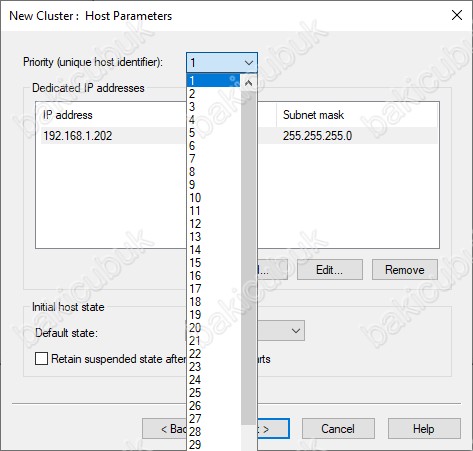The width and height of the screenshot is (473, 451).
Task: Click the Remove button
Action: [405, 270]
